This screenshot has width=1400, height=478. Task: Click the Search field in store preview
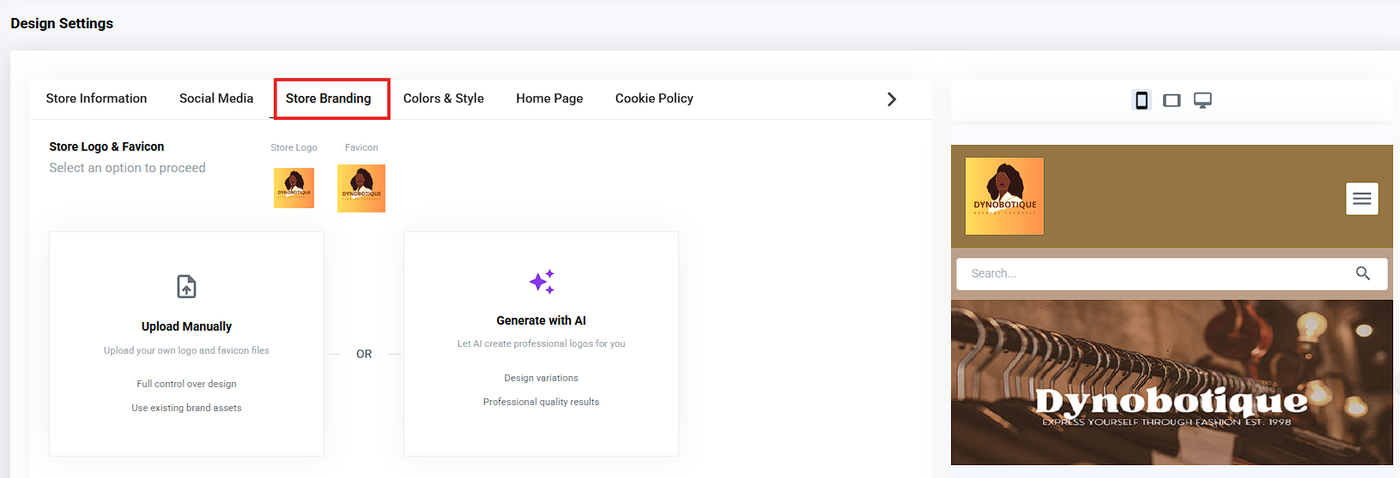coord(1150,273)
